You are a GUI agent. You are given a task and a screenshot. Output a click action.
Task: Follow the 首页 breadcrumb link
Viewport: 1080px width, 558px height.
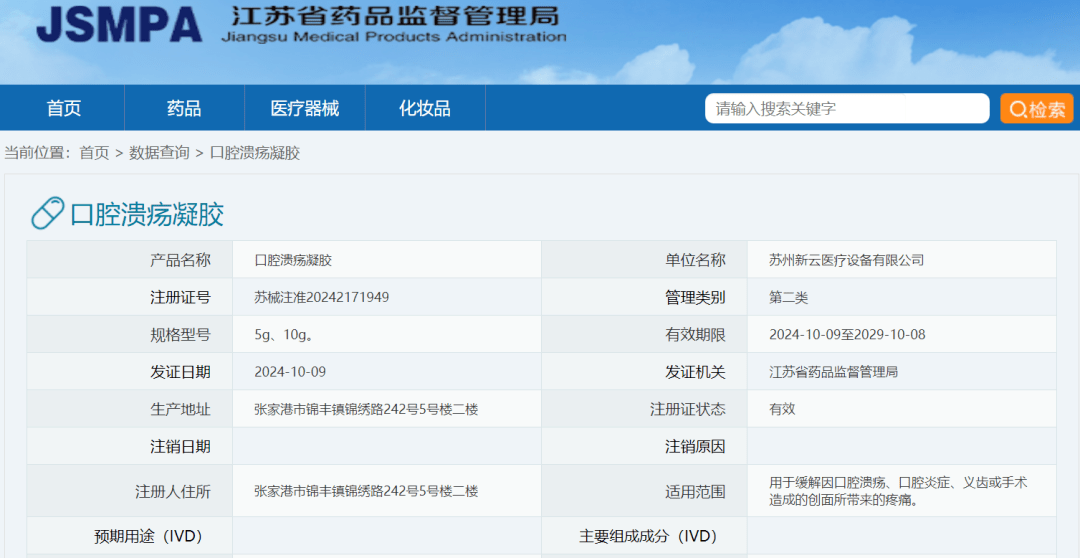tap(94, 153)
